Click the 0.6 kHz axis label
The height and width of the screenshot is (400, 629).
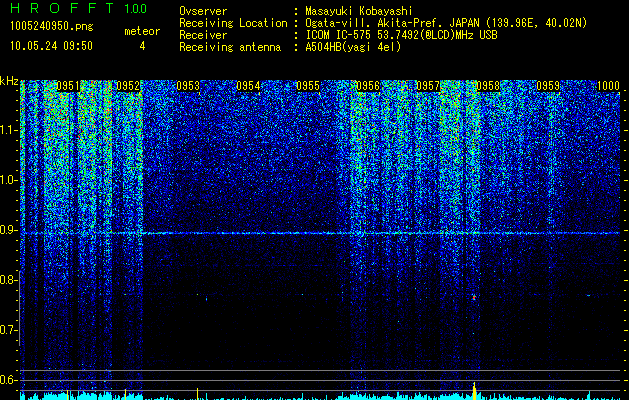[x=8, y=380]
